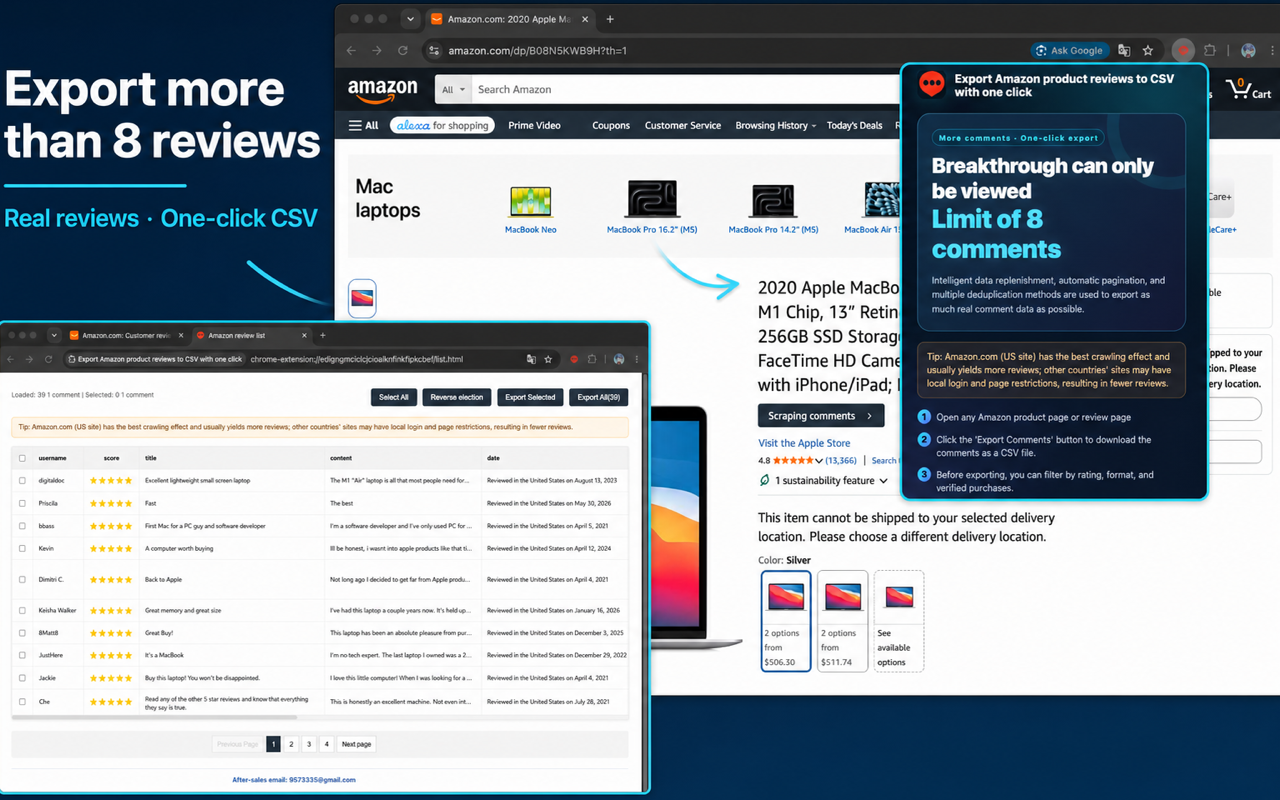Viewport: 1280px width, 800px height.
Task: Expand the star rating breakdown chevron
Action: coord(819,461)
